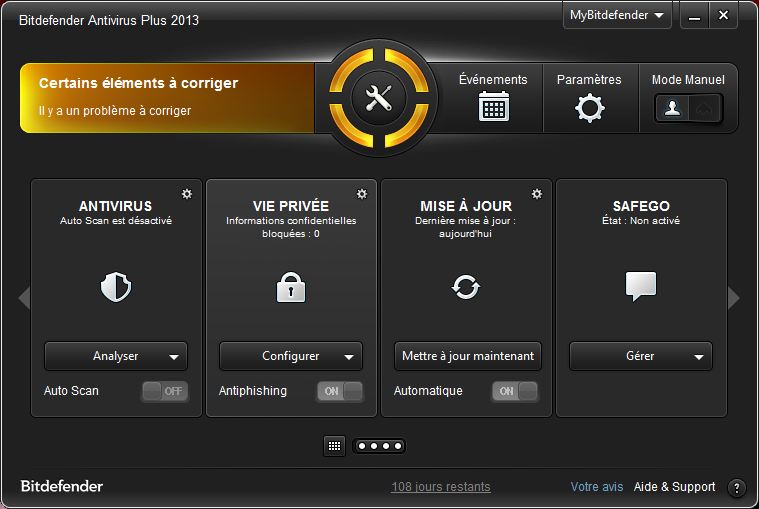
Task: Click the yellow Certains éléments à corriger banner
Action: pyautogui.click(x=167, y=98)
